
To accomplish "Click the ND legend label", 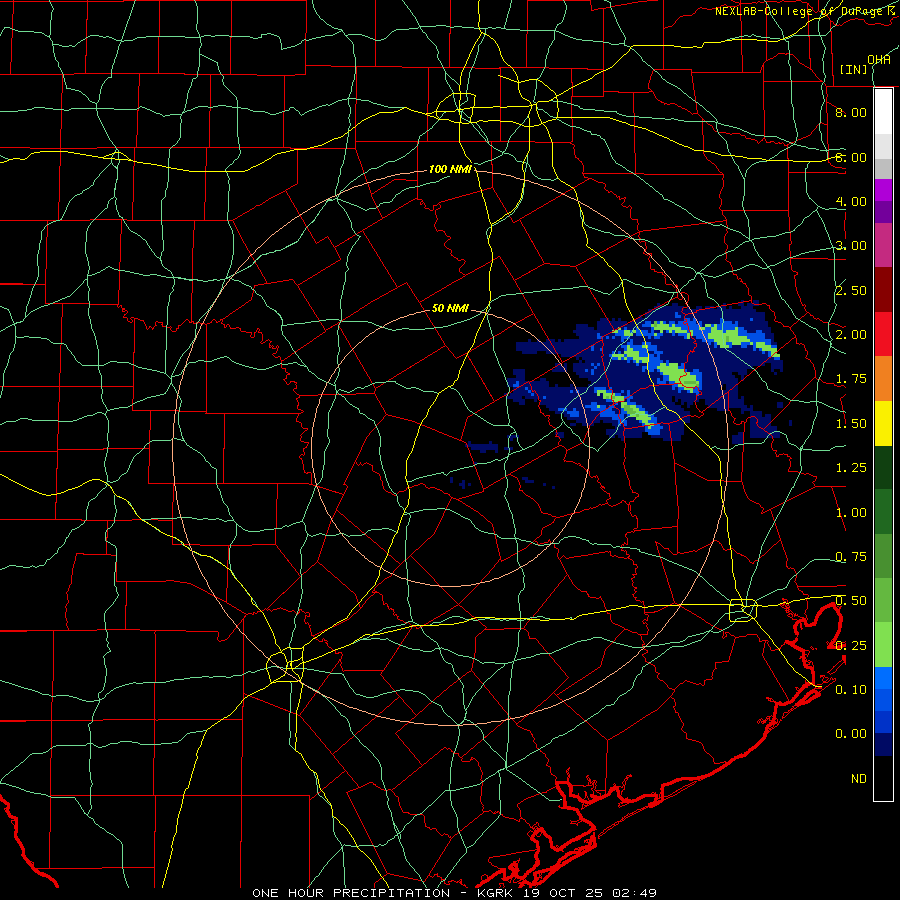I will tap(859, 779).
